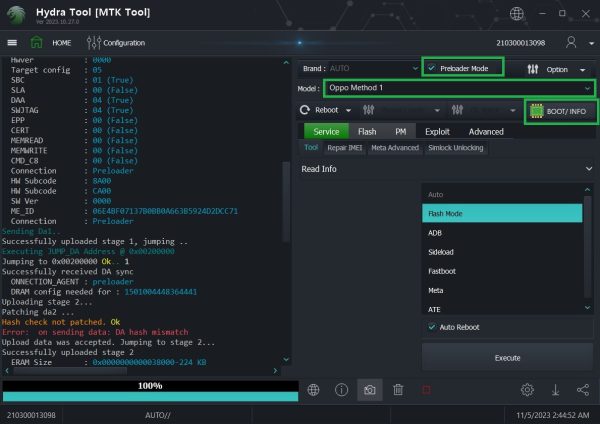Open the dropdown after the second sliders icon

[x=512, y=111]
